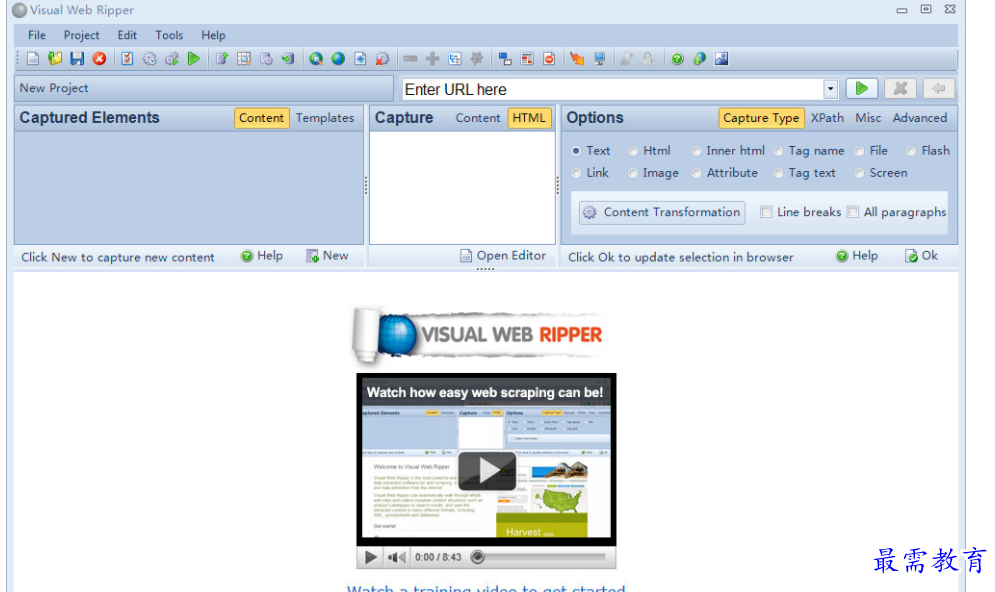
Task: Open the File menu
Action: point(37,36)
